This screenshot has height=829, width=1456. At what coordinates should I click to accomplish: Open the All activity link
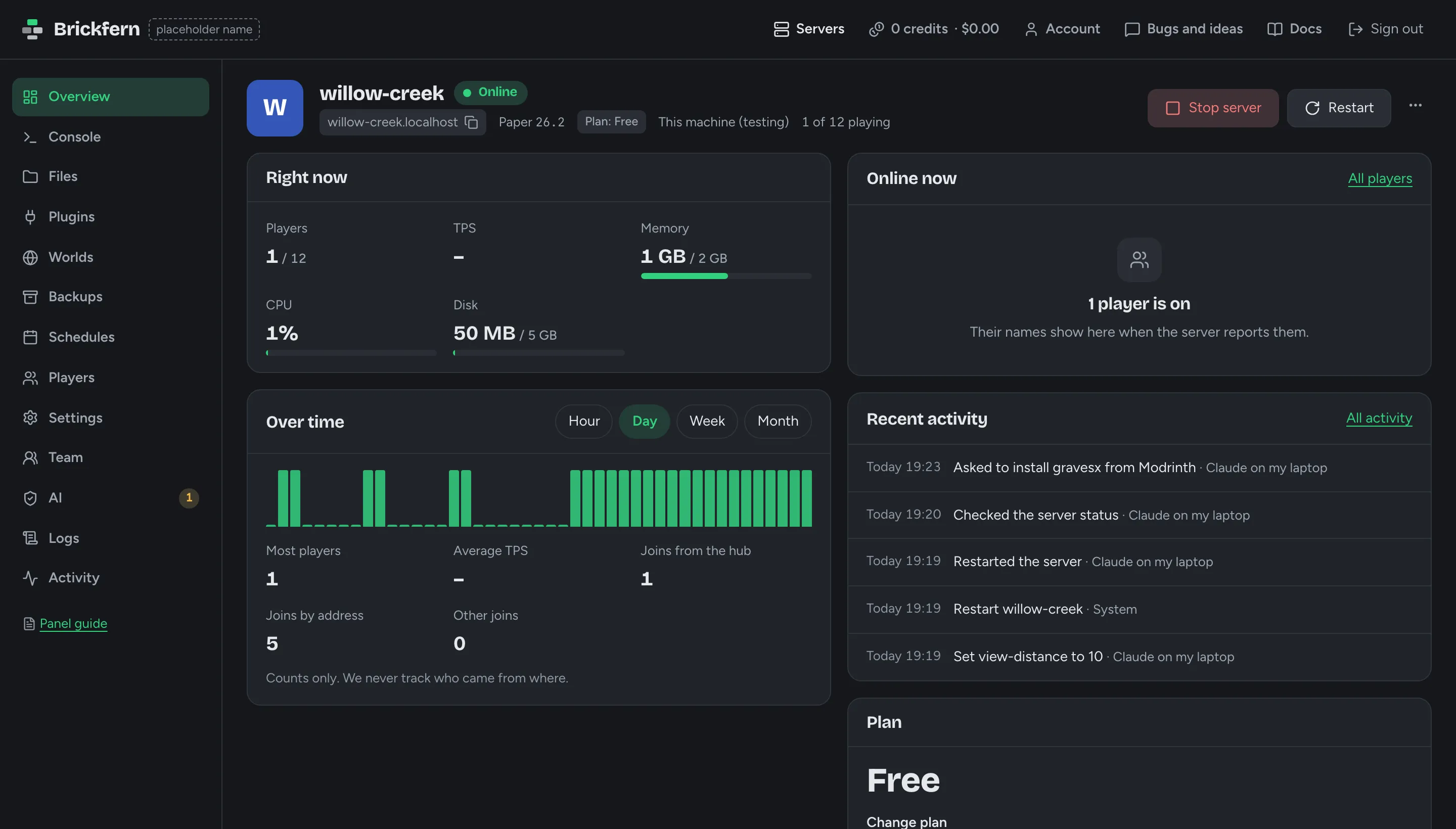(x=1379, y=418)
